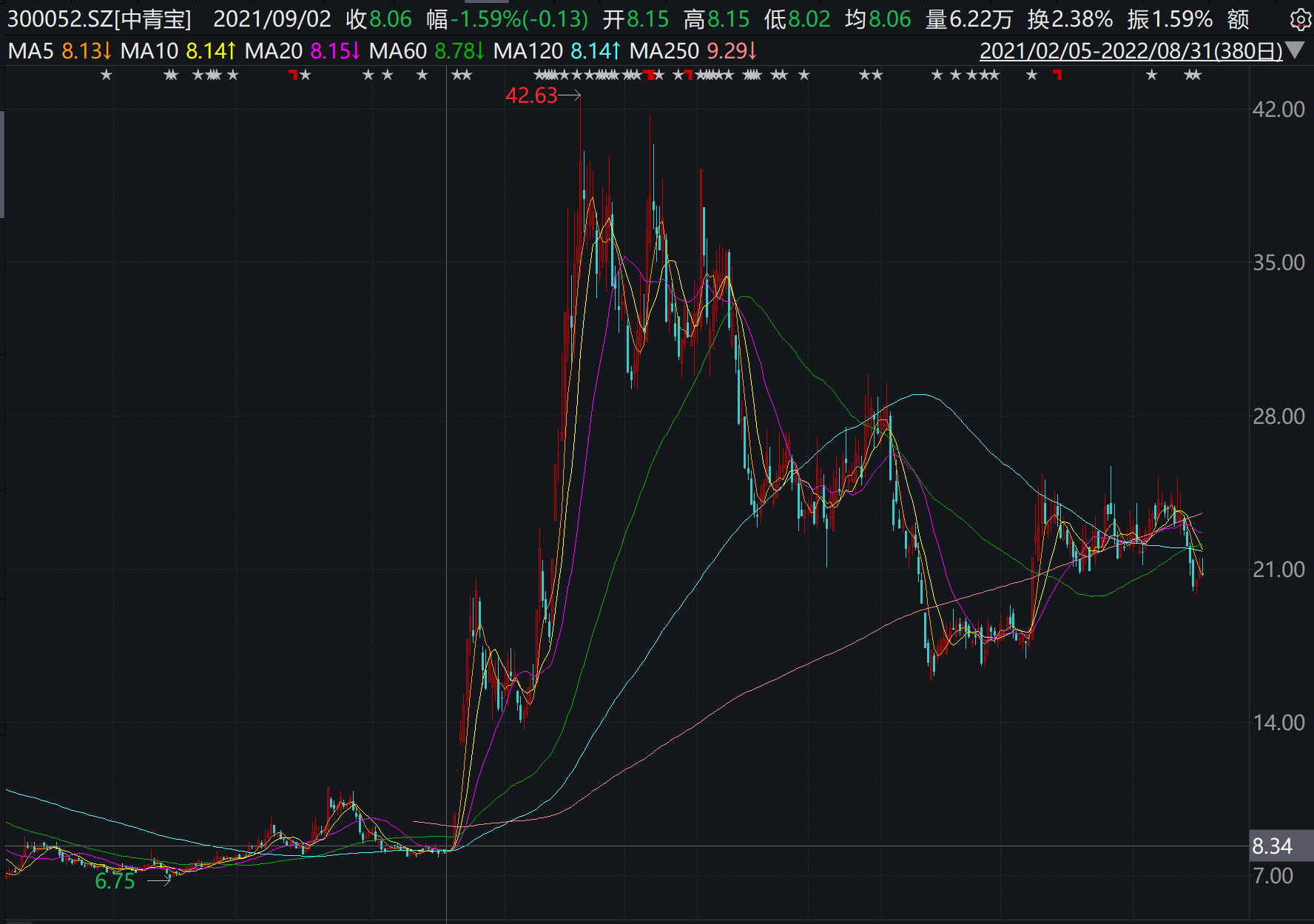The height and width of the screenshot is (924, 1314).
Task: Expand the date range dropdown triangle
Action: (1295, 50)
